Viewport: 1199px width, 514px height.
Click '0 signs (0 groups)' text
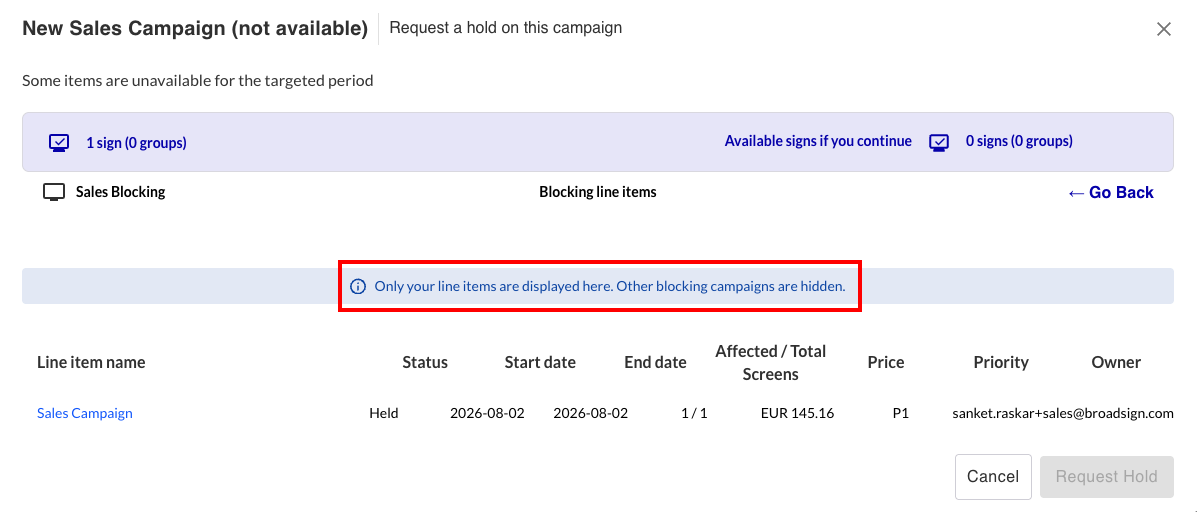point(1019,142)
